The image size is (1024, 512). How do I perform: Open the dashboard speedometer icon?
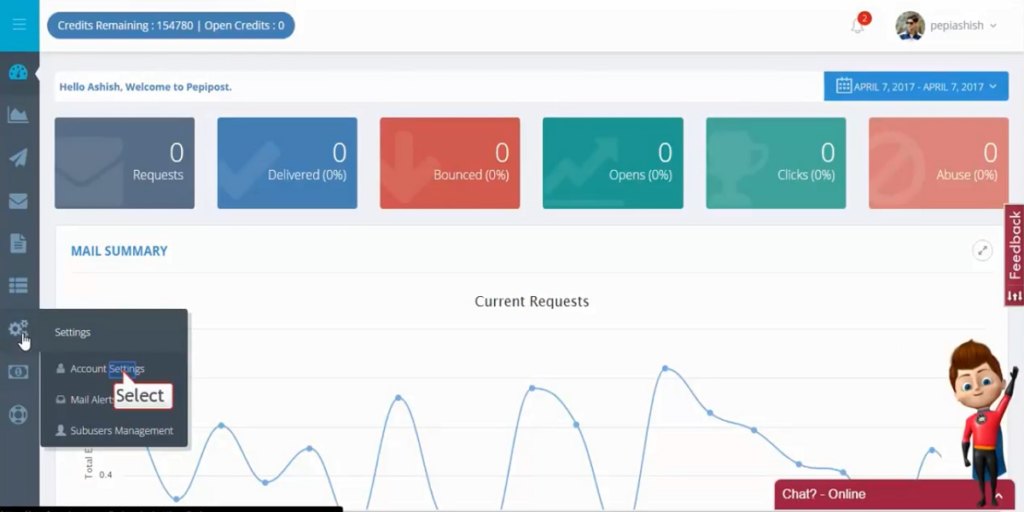(18, 72)
